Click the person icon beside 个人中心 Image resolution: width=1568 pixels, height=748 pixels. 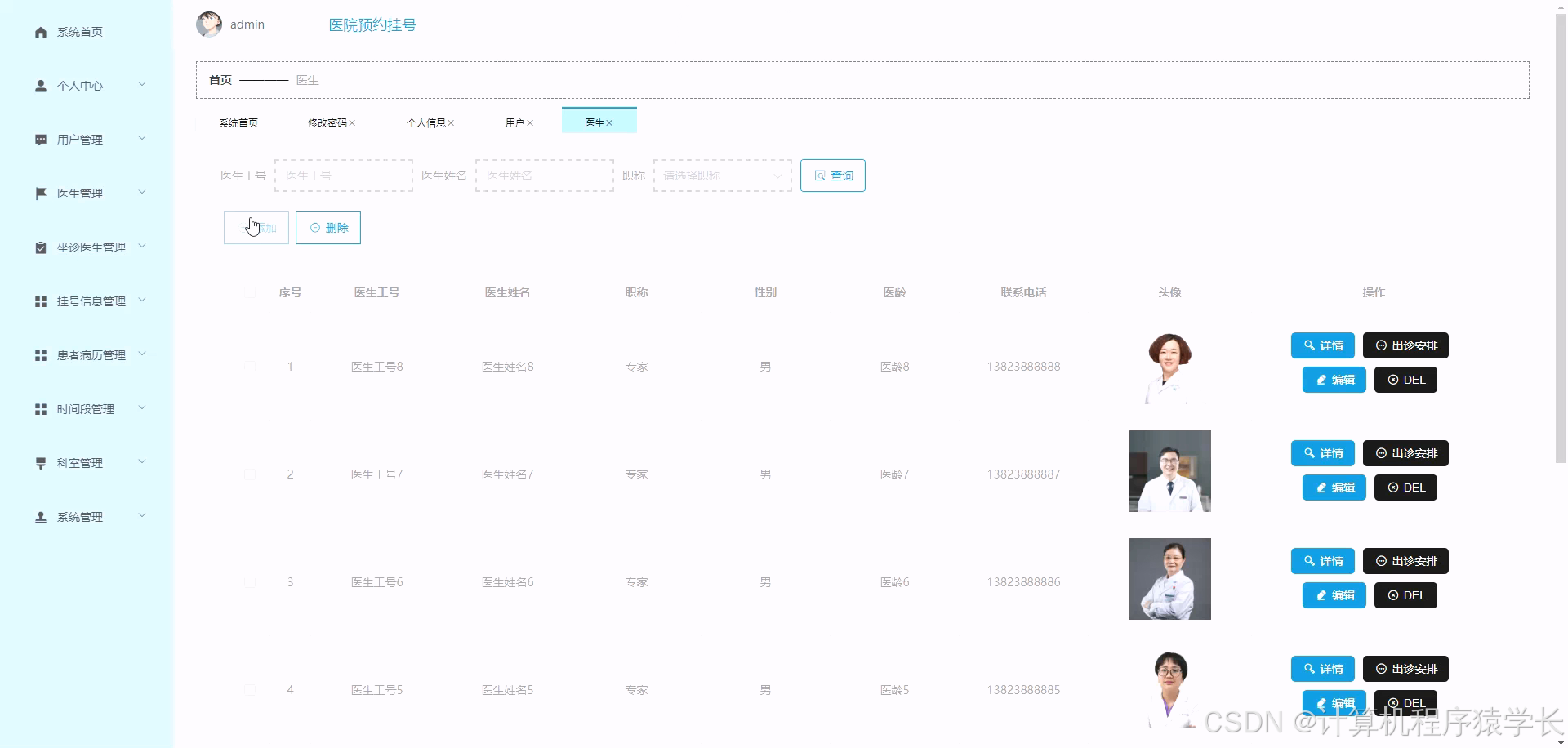[x=41, y=86]
